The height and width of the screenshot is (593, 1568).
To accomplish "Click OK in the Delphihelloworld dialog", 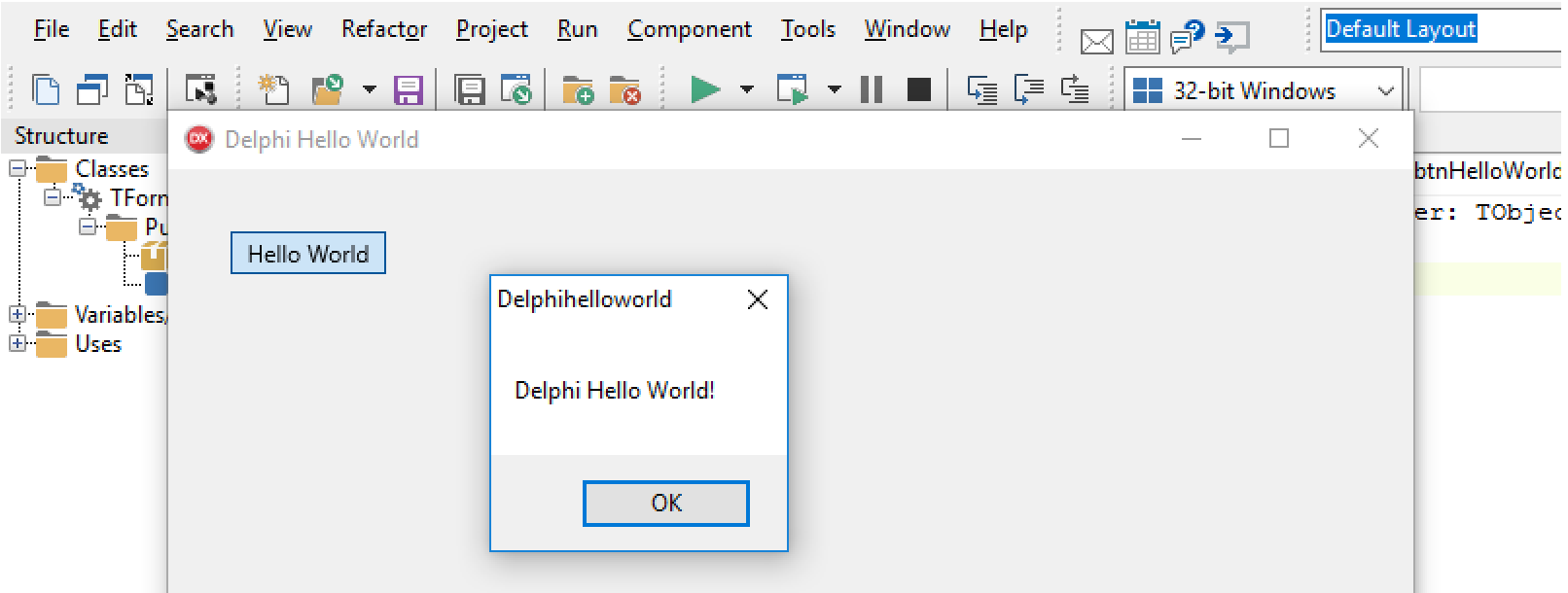I will [666, 503].
